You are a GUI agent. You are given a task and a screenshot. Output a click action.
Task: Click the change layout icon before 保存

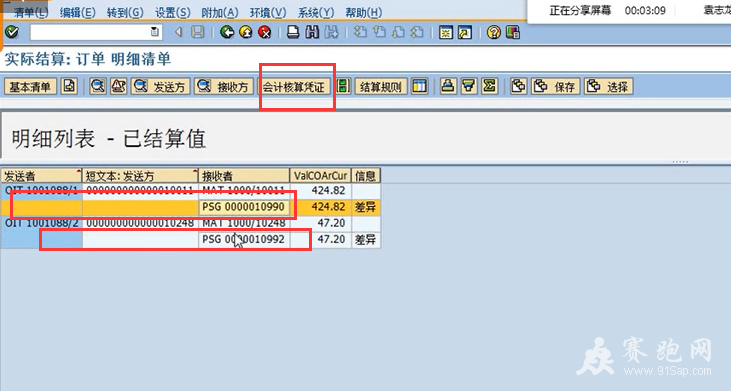(x=518, y=87)
